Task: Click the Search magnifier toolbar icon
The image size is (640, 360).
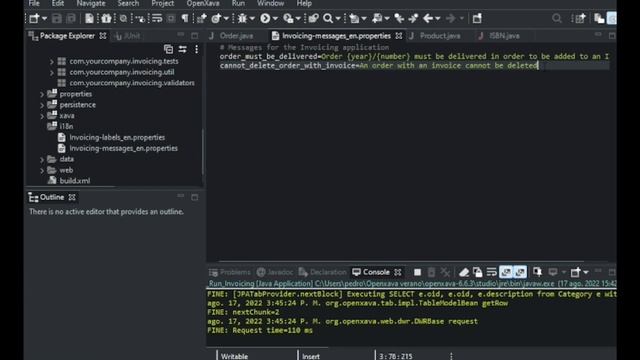Action: click(x=328, y=18)
